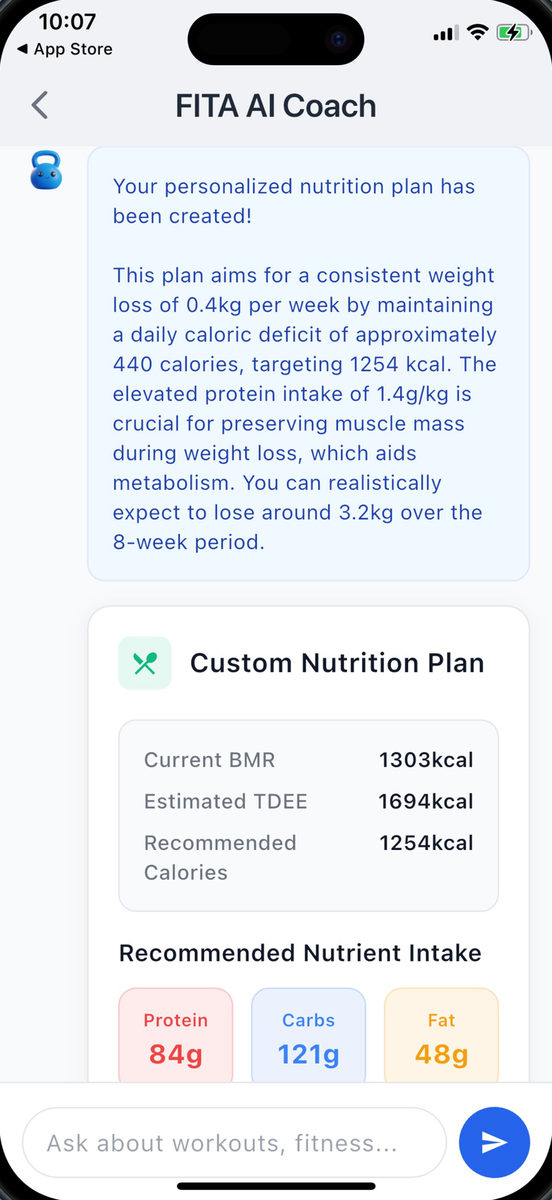Tap the personalized nutrition plan message bubble

tap(308, 364)
